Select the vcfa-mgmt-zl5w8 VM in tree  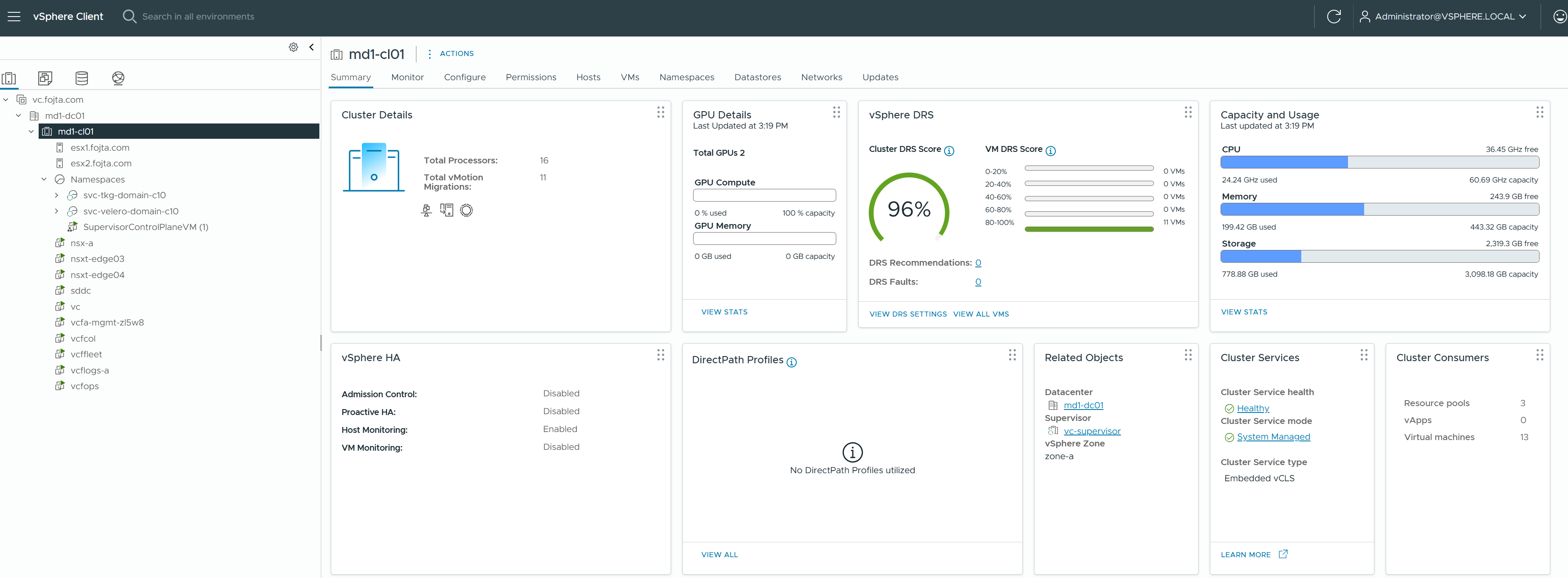pos(107,323)
